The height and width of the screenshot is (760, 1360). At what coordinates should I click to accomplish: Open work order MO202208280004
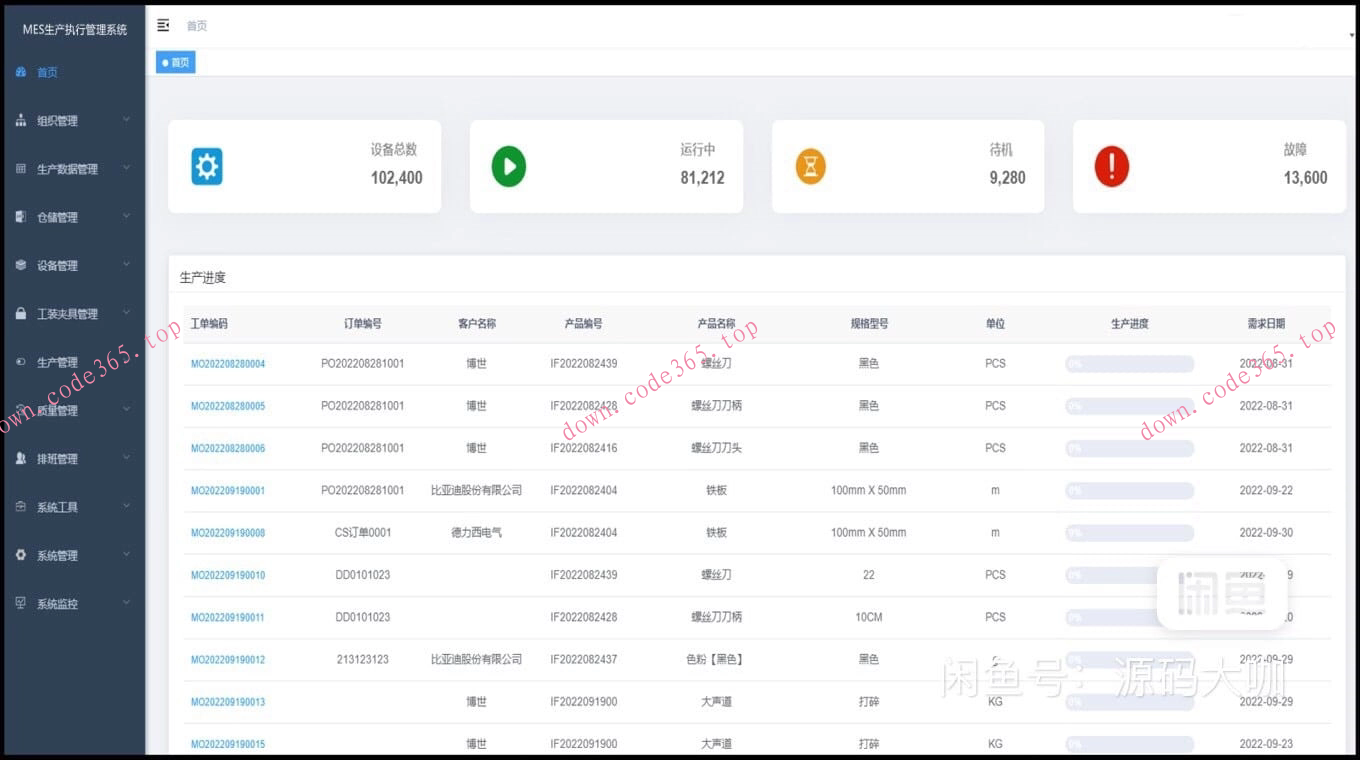click(228, 364)
